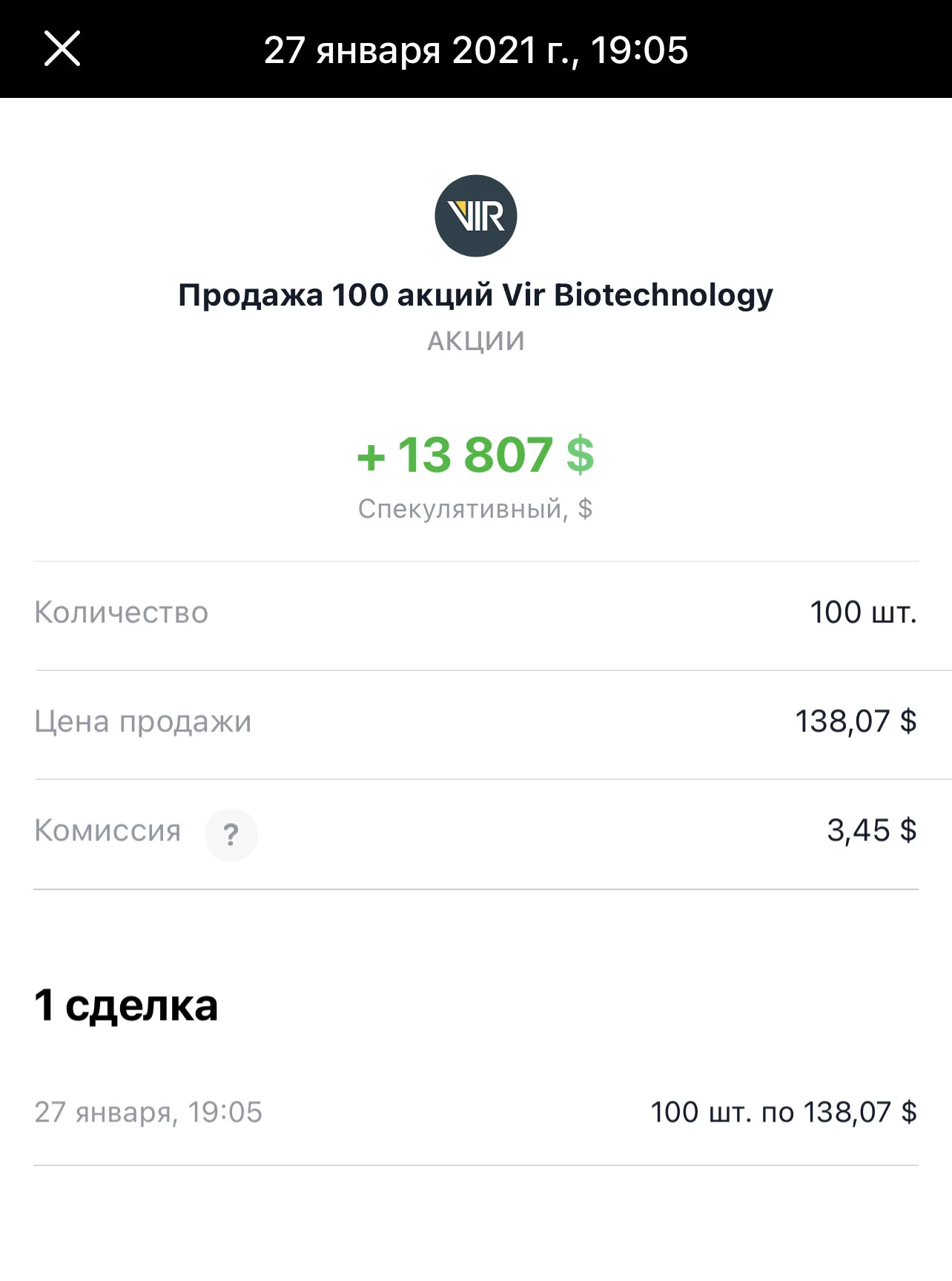Screen dimensions: 952x1281
Task: Tap the 100 шт. quantity value
Action: 863,613
